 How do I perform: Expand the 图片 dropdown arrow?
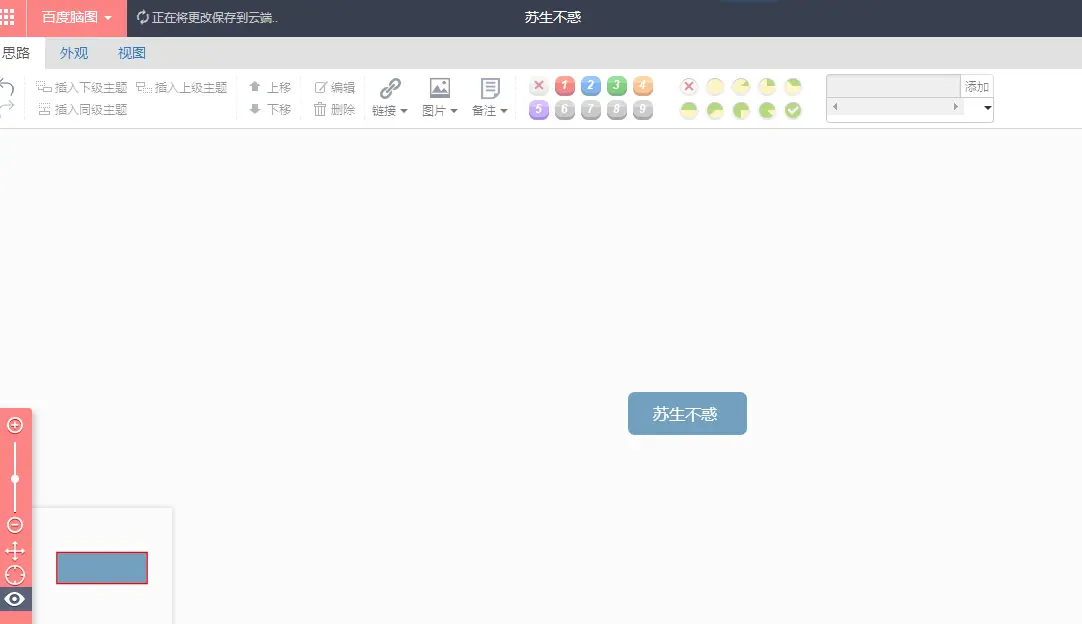[x=453, y=111]
